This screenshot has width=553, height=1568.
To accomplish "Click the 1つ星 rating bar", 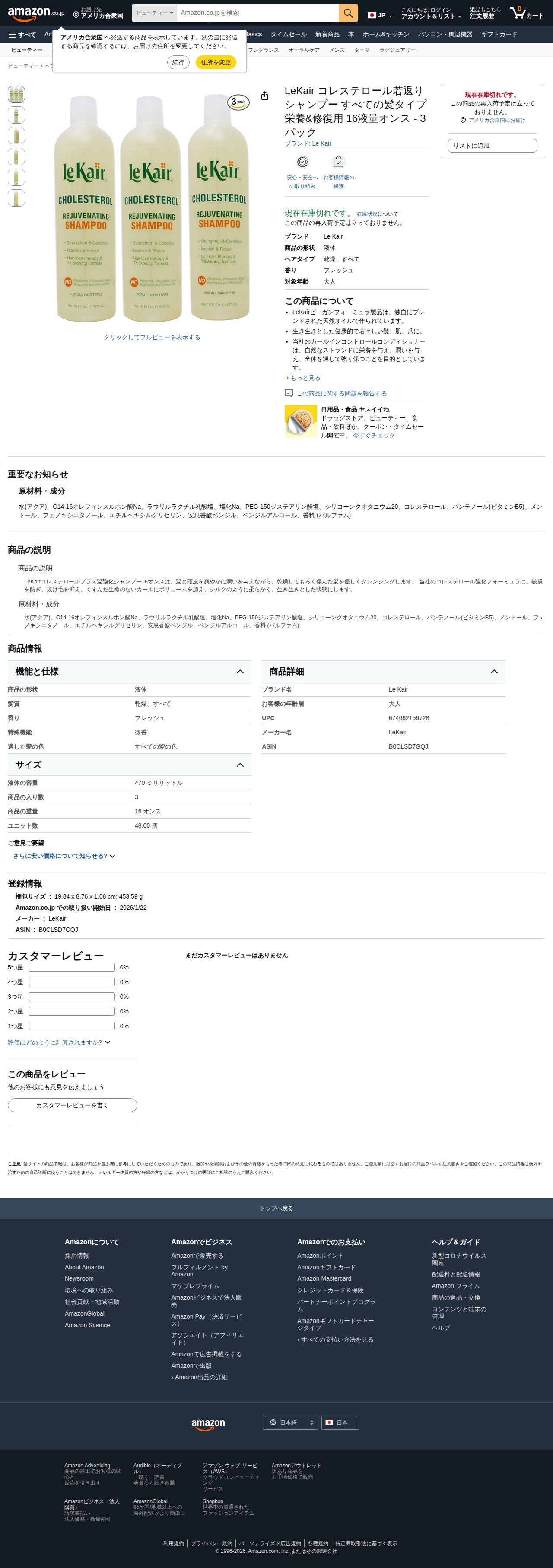I will [72, 1026].
